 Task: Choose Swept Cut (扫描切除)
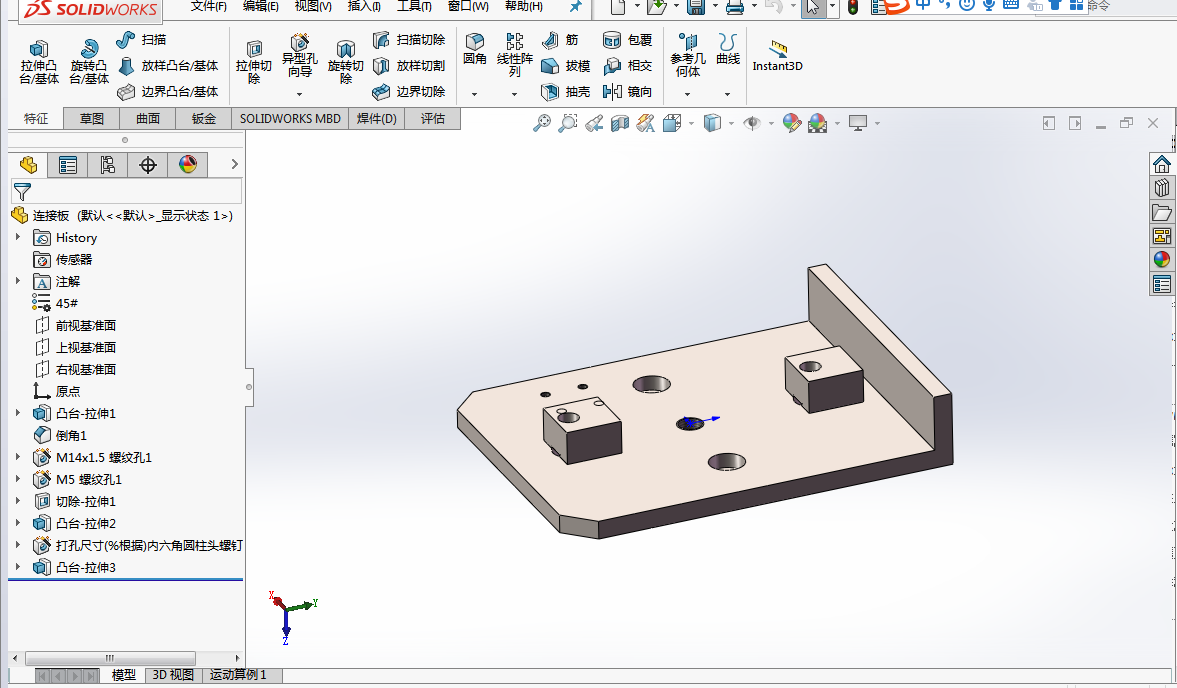coord(409,40)
